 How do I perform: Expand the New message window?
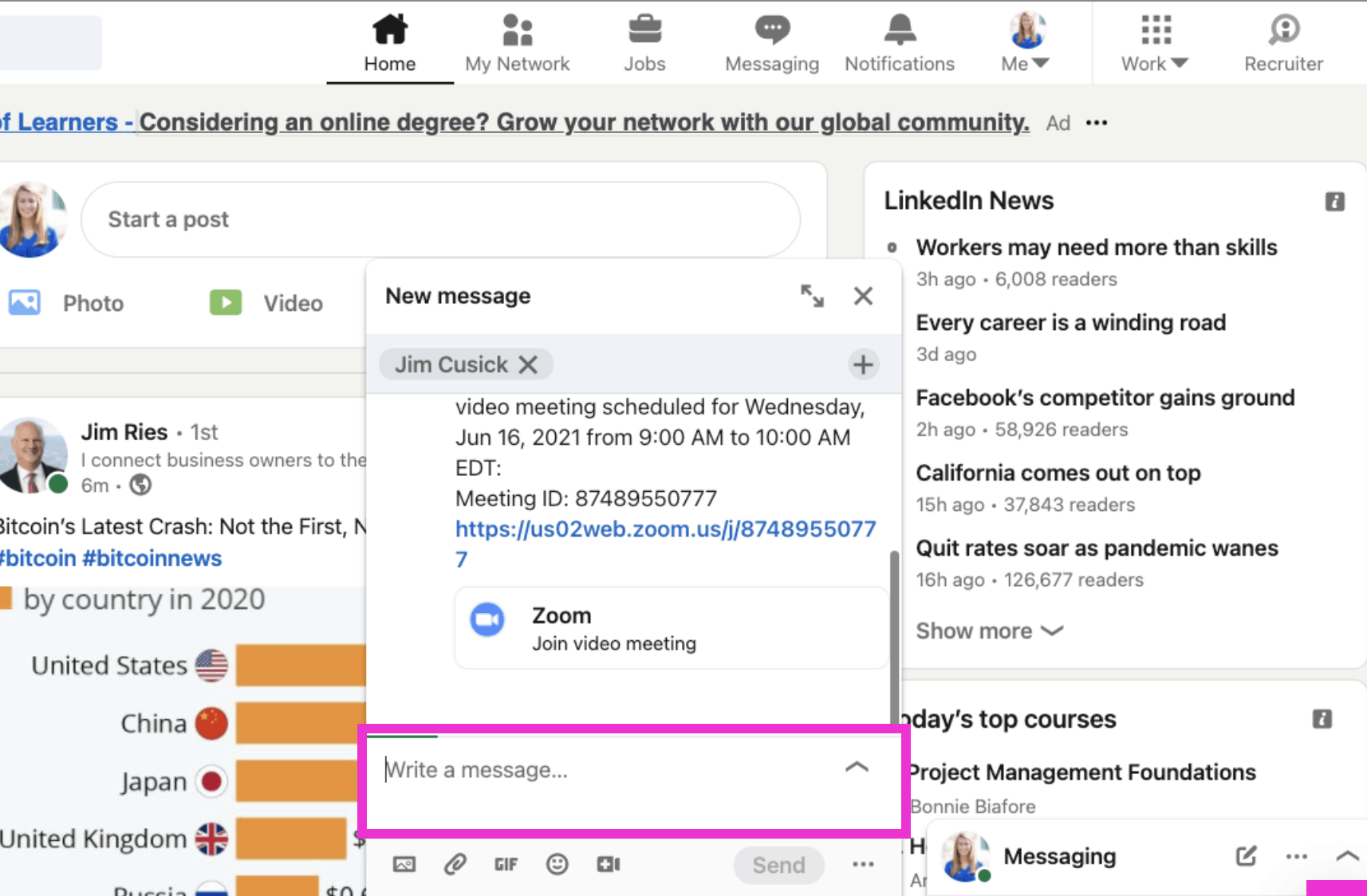coord(812,296)
